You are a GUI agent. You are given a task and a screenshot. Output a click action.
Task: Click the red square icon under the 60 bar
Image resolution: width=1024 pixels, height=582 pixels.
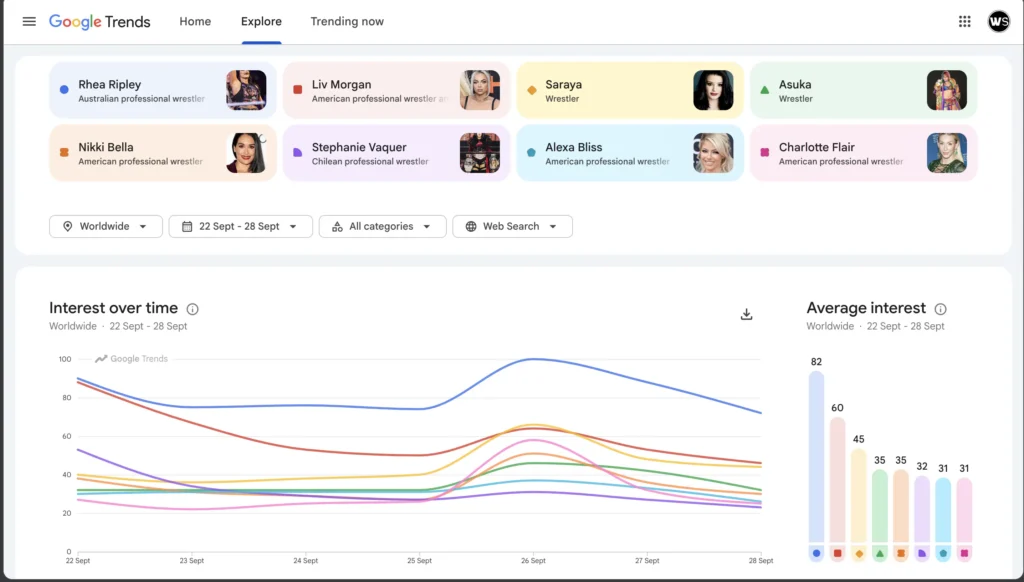click(x=837, y=553)
